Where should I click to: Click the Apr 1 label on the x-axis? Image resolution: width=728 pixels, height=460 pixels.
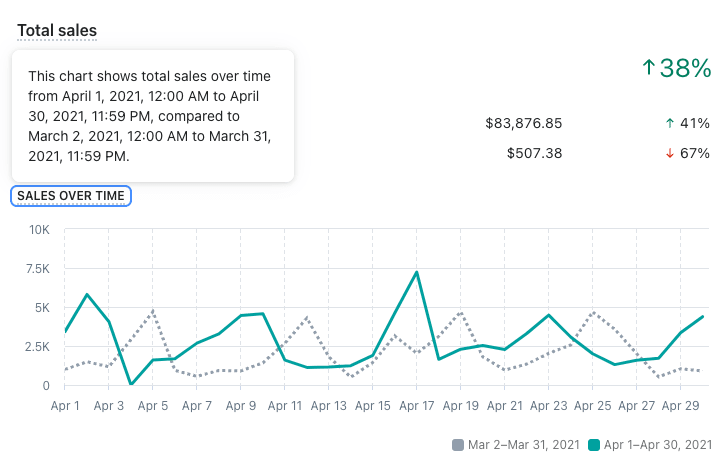[65, 406]
